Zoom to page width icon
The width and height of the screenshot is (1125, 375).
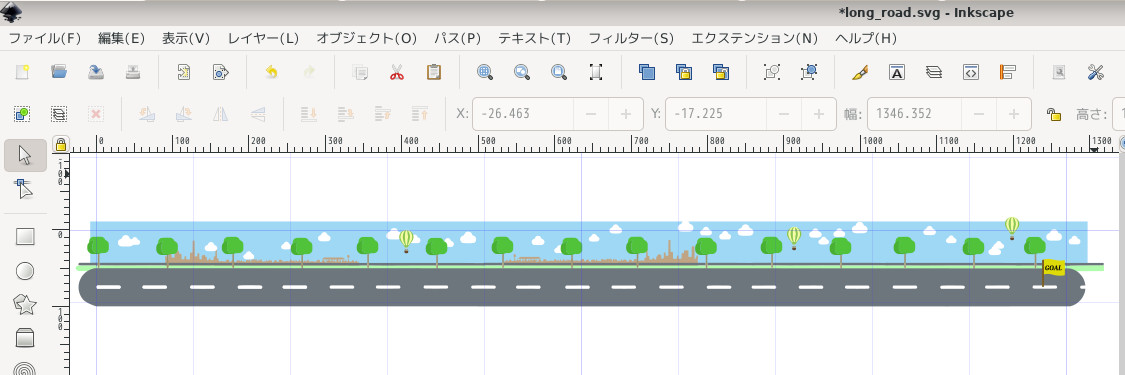tap(596, 72)
